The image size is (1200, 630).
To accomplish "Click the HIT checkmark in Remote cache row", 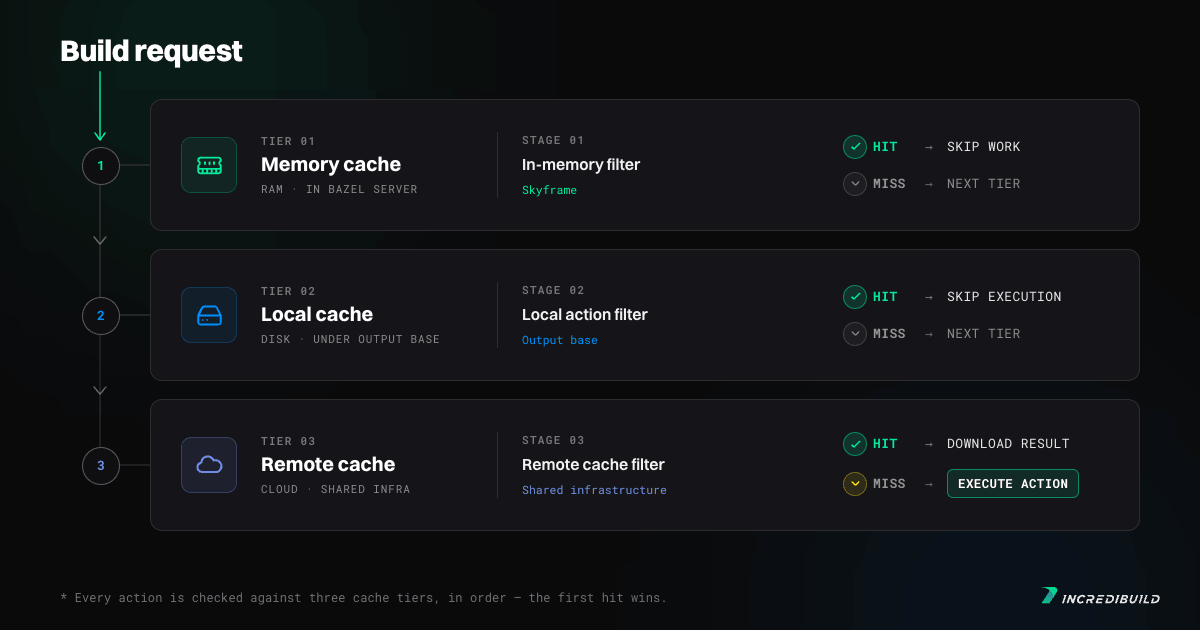I will (855, 444).
